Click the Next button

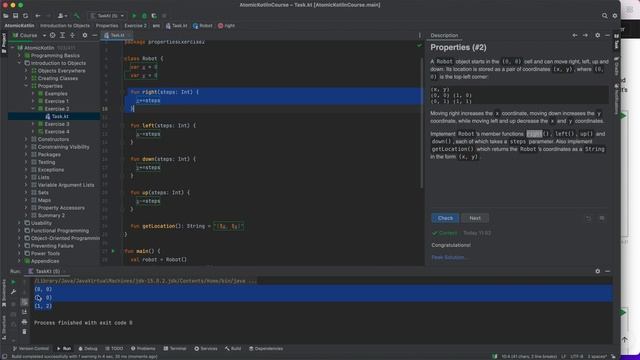[475, 218]
